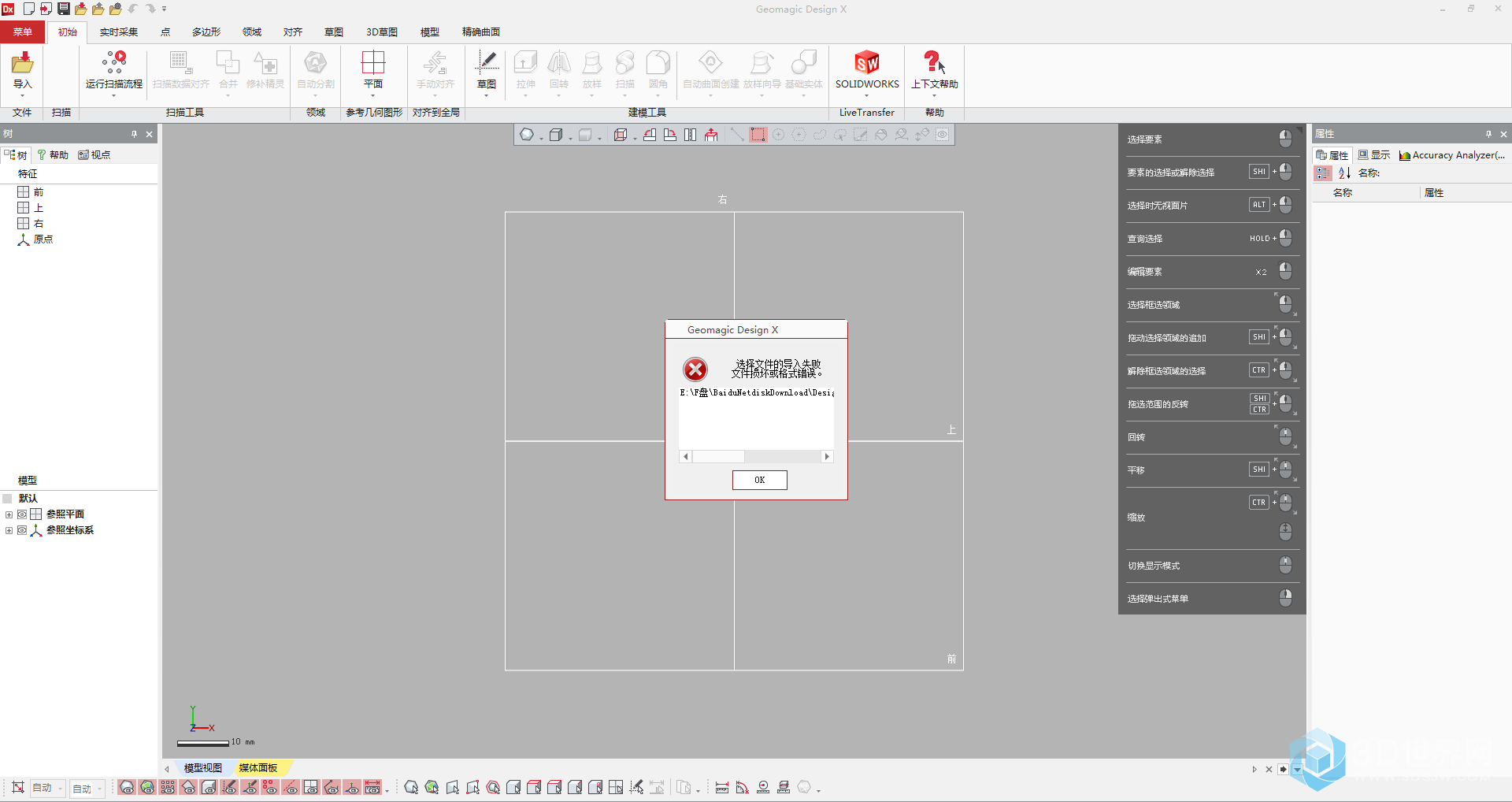Screen dimensions: 1512x802
Task: Click the visible-only eye selection icon
Action: pyautogui.click(x=942, y=135)
